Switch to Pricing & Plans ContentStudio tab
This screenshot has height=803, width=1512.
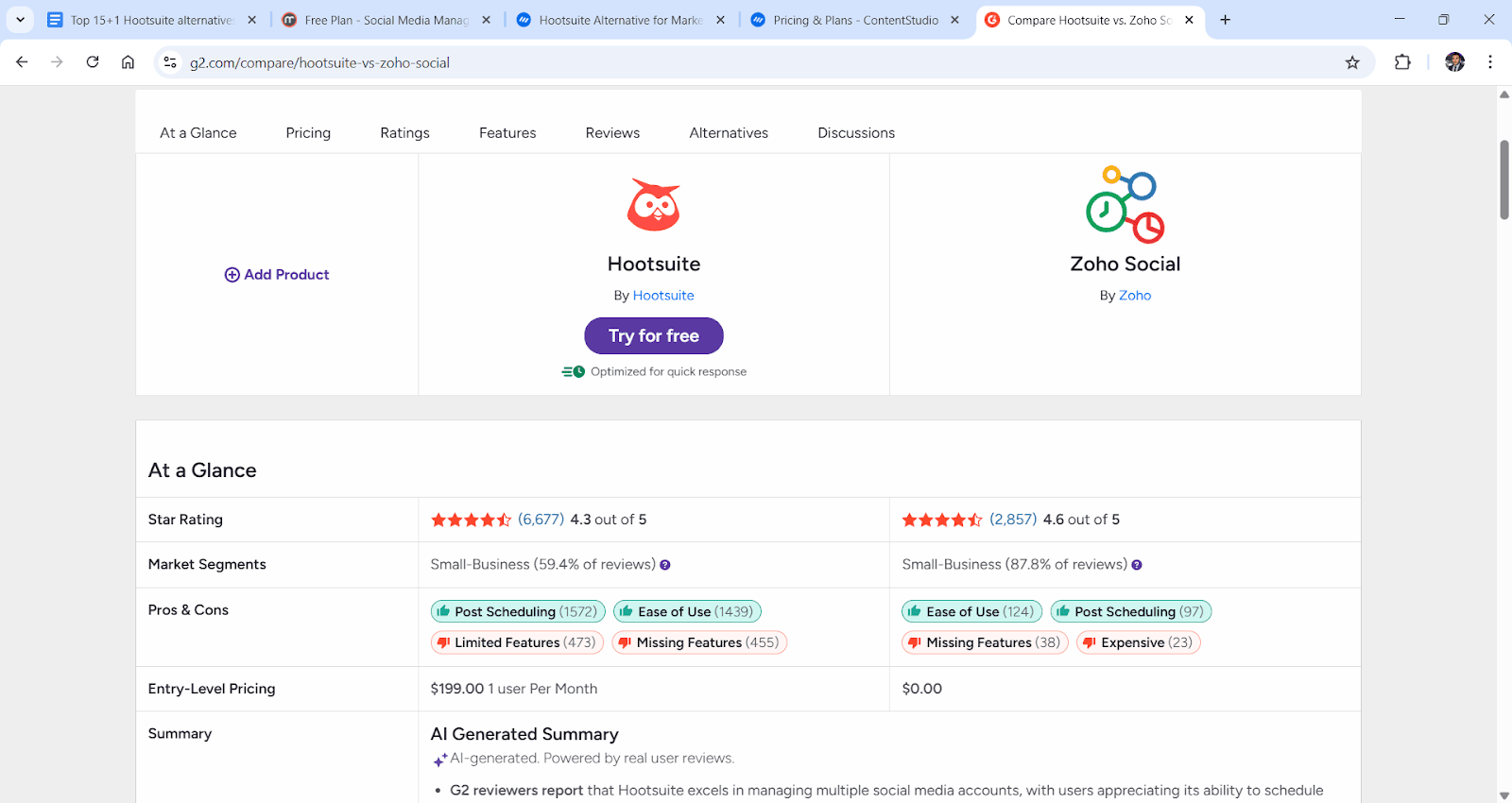pos(855,20)
